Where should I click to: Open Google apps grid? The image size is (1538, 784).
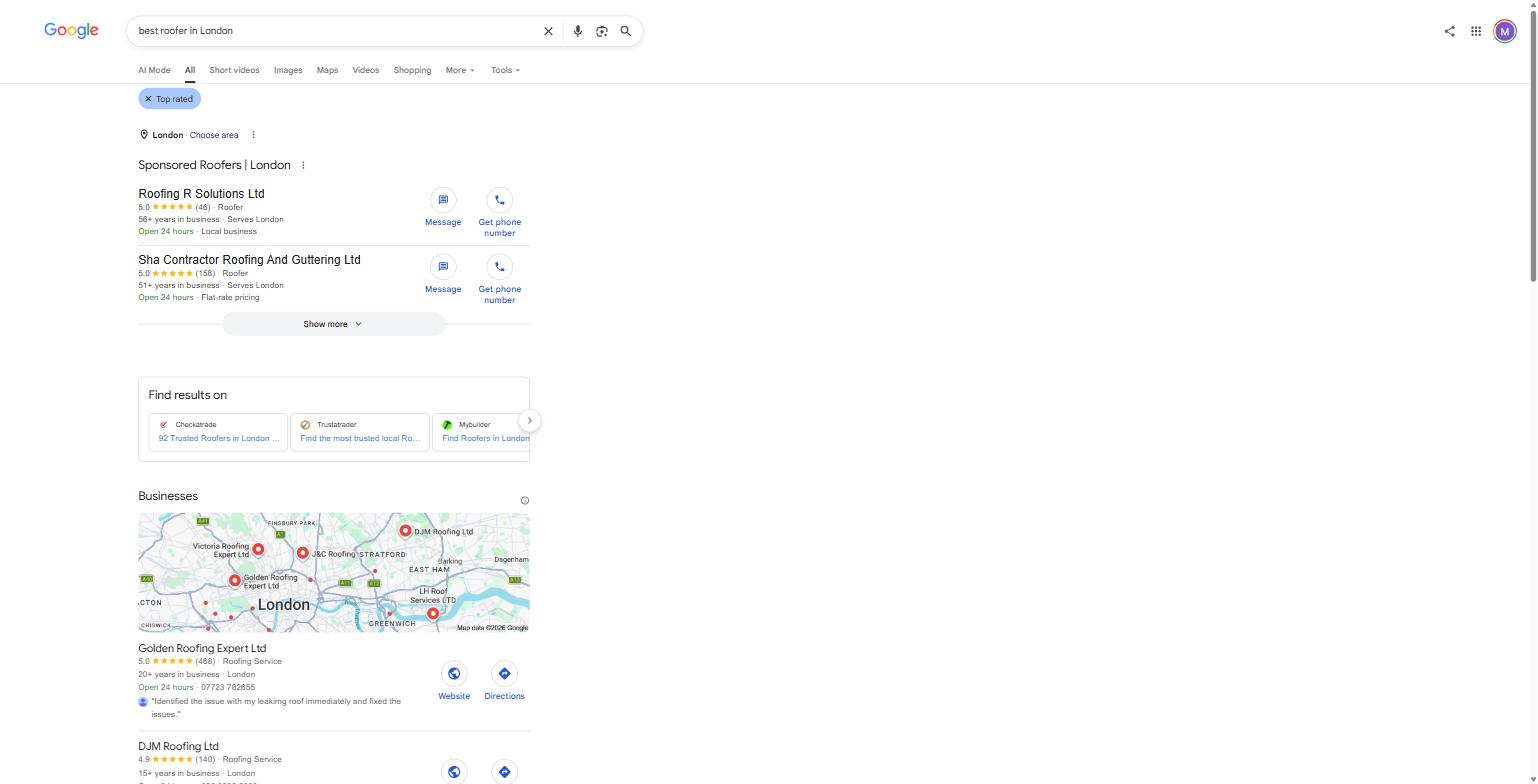coord(1476,31)
